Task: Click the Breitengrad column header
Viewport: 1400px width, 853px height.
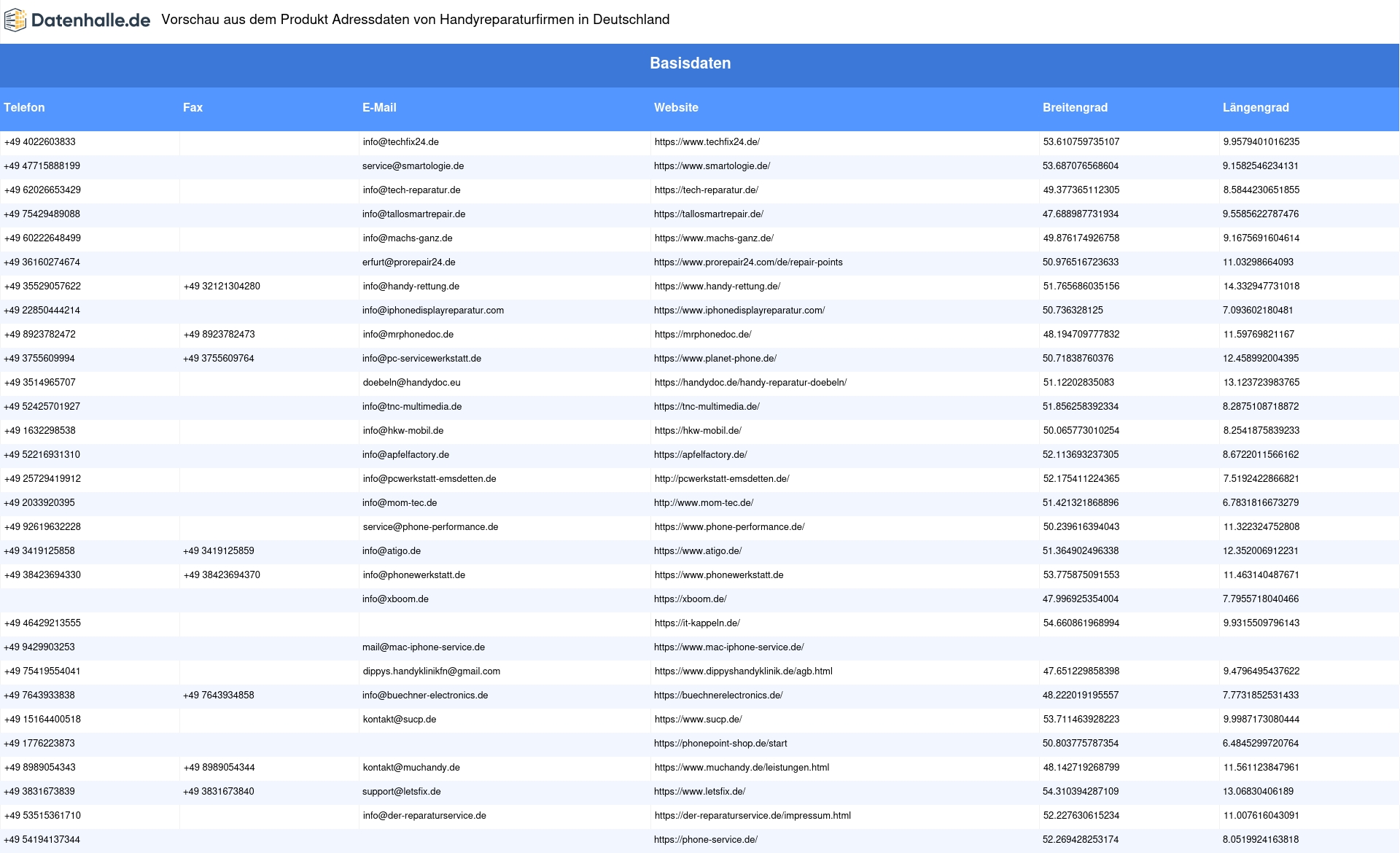Action: [1075, 108]
